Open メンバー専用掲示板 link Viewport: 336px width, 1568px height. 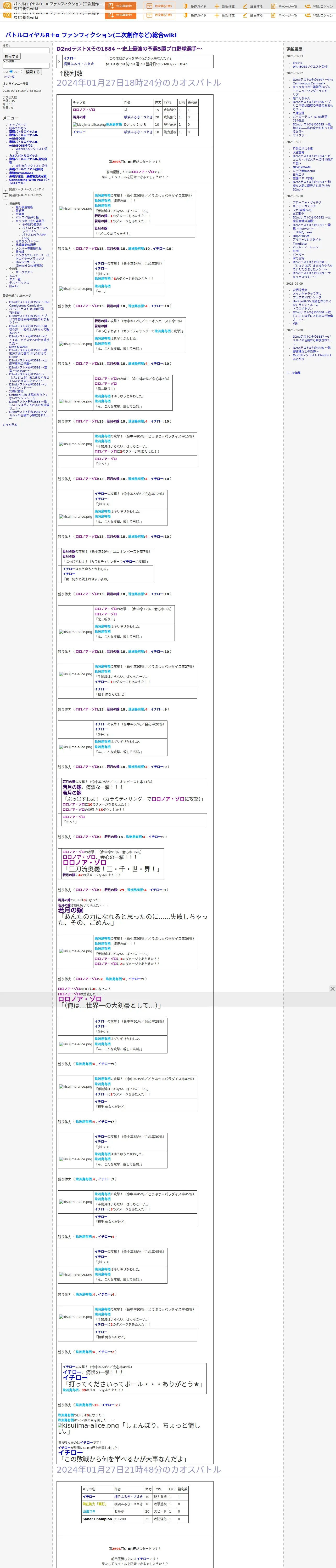(x=29, y=248)
